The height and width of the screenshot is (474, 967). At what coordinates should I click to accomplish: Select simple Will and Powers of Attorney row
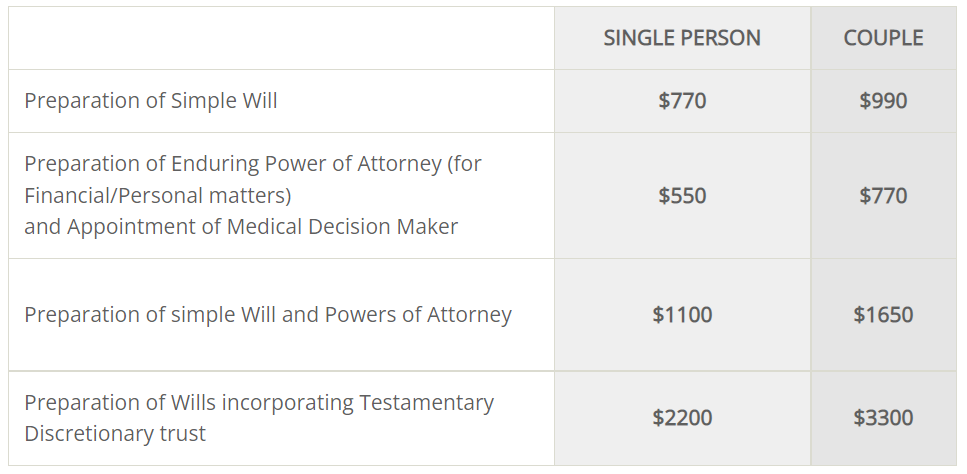coord(268,315)
